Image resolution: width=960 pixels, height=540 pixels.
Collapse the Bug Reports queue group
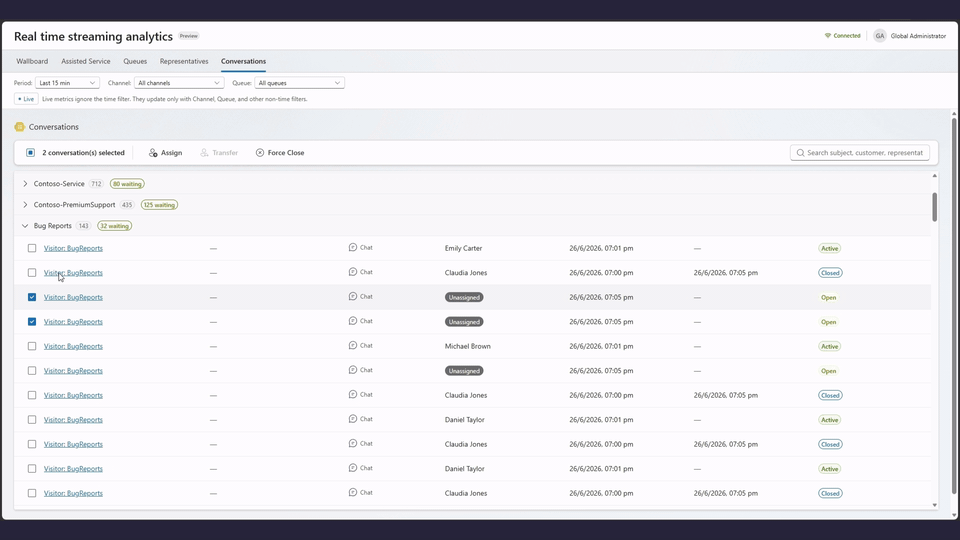point(25,226)
